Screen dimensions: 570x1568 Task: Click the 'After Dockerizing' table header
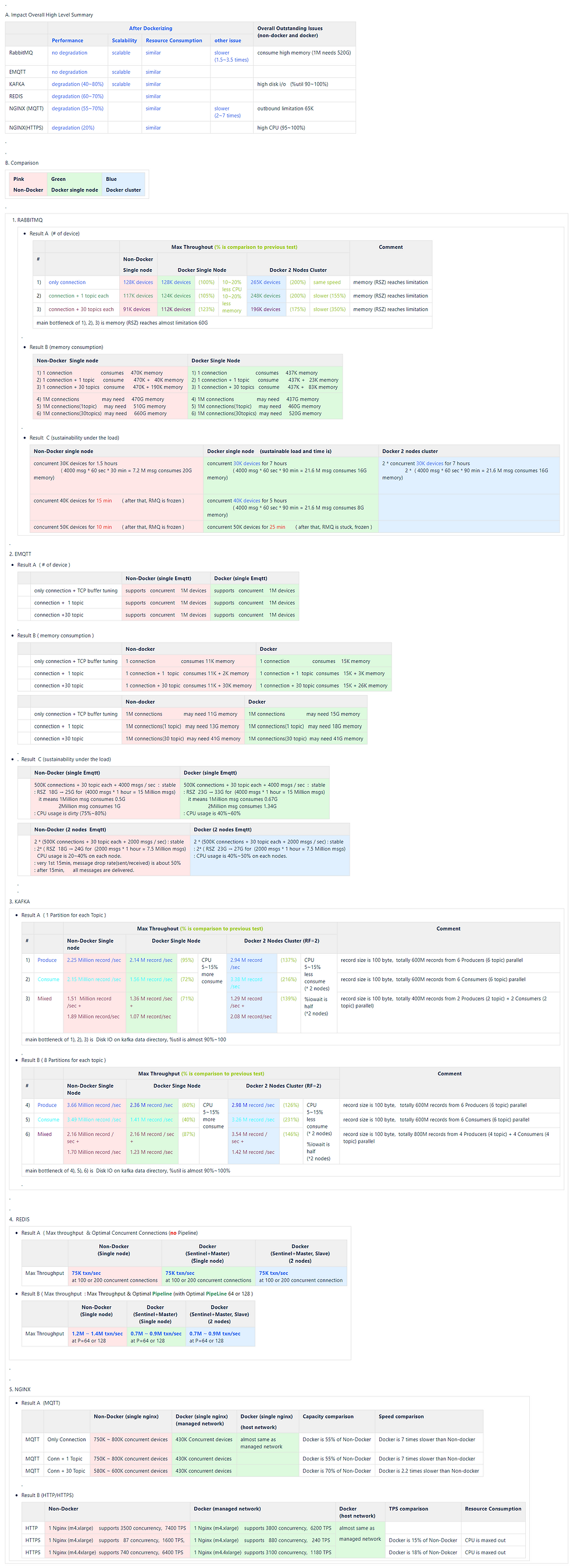coord(151,28)
